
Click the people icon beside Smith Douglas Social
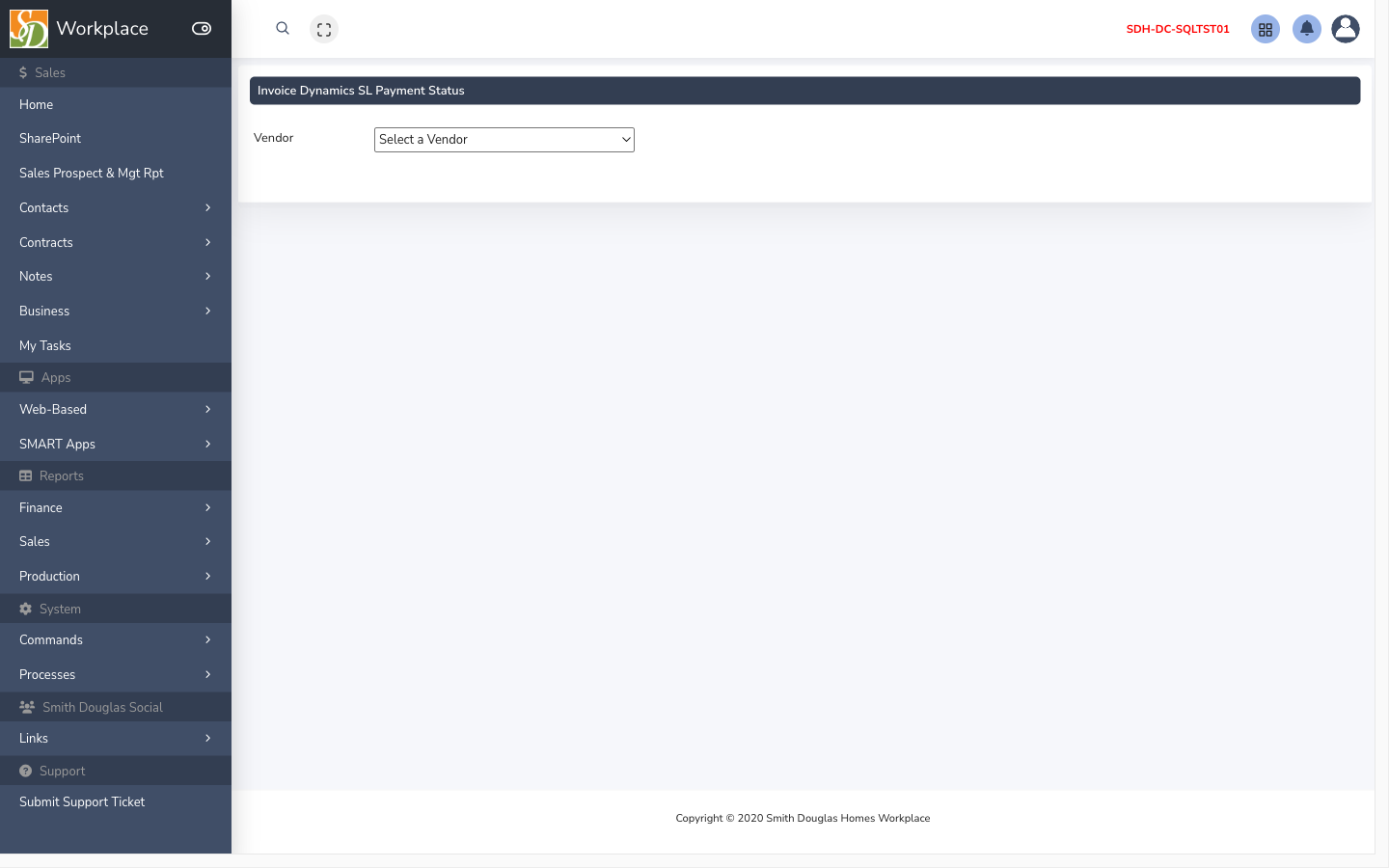(x=27, y=707)
